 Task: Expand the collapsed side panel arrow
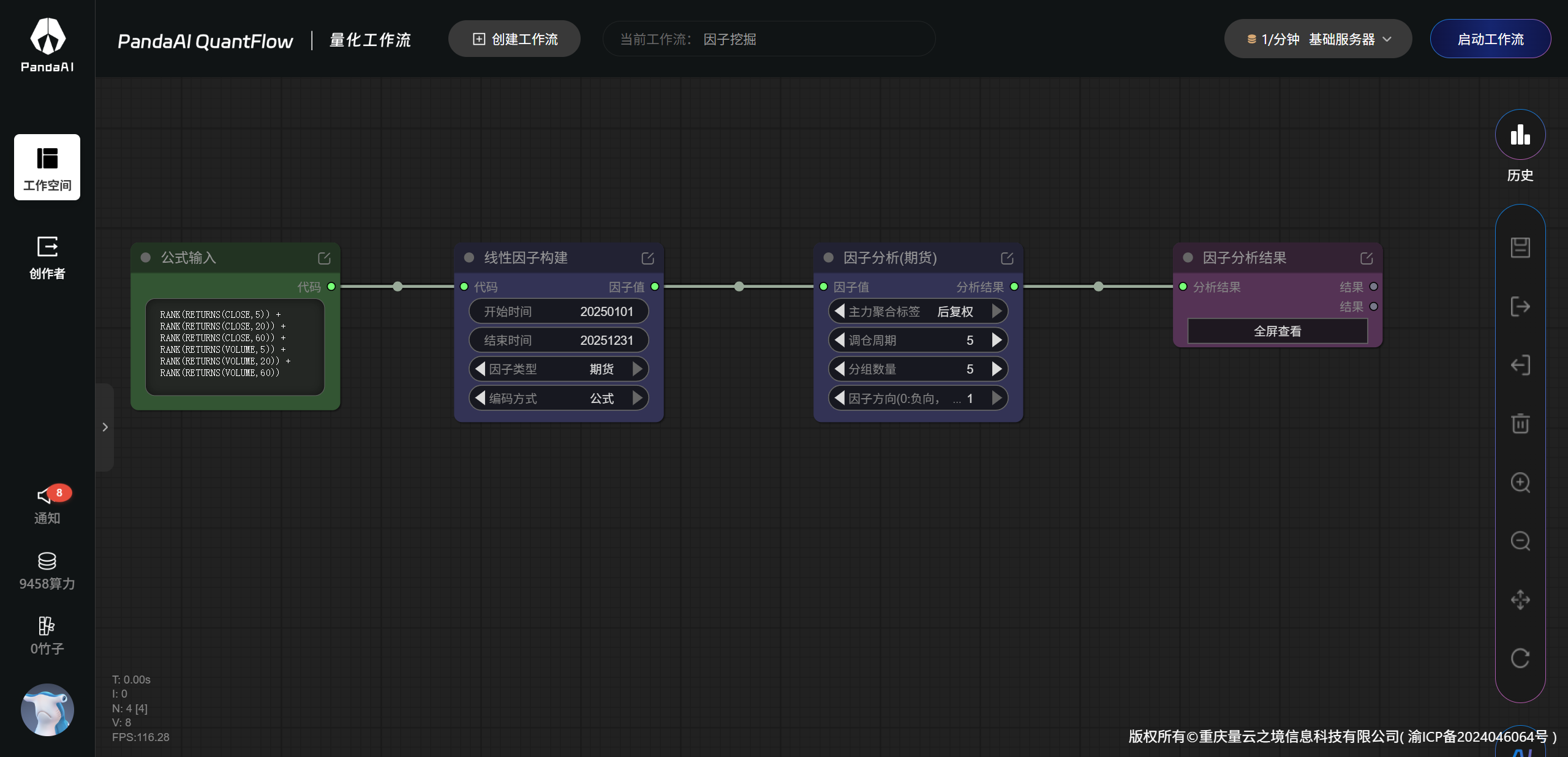[105, 427]
